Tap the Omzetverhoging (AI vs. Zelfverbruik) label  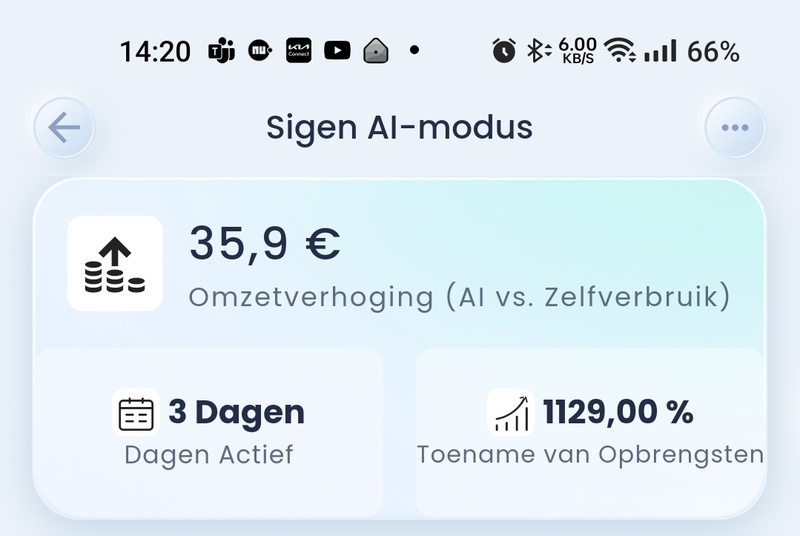pos(459,297)
